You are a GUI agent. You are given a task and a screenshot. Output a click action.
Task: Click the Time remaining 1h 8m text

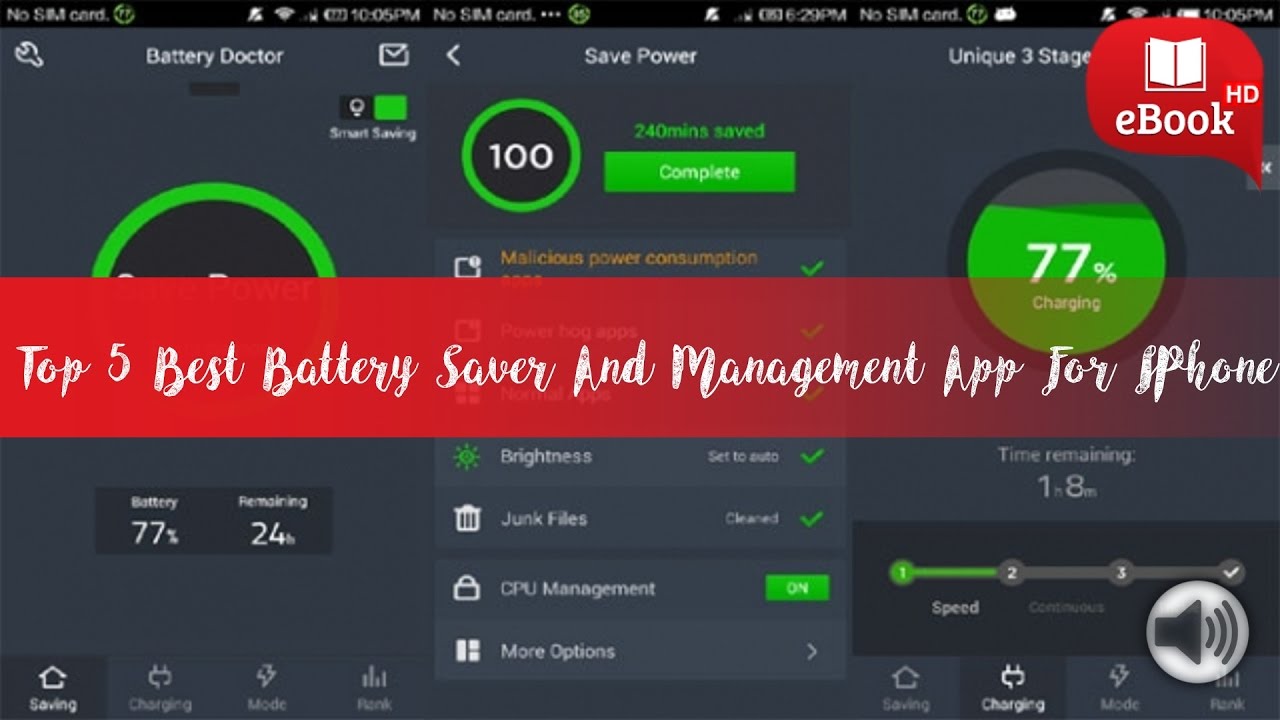pos(1066,473)
